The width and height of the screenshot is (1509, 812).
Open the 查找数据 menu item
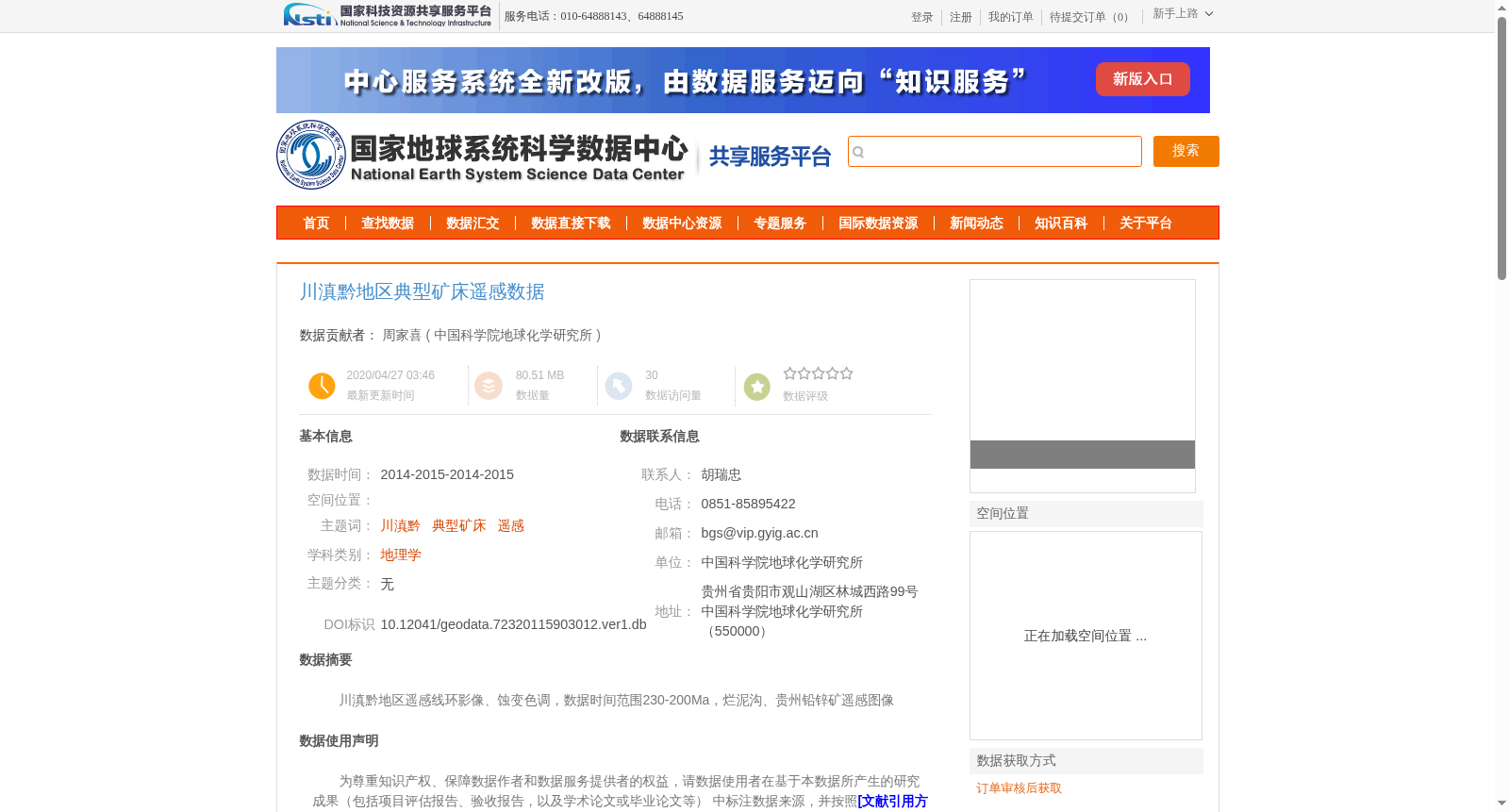(388, 224)
